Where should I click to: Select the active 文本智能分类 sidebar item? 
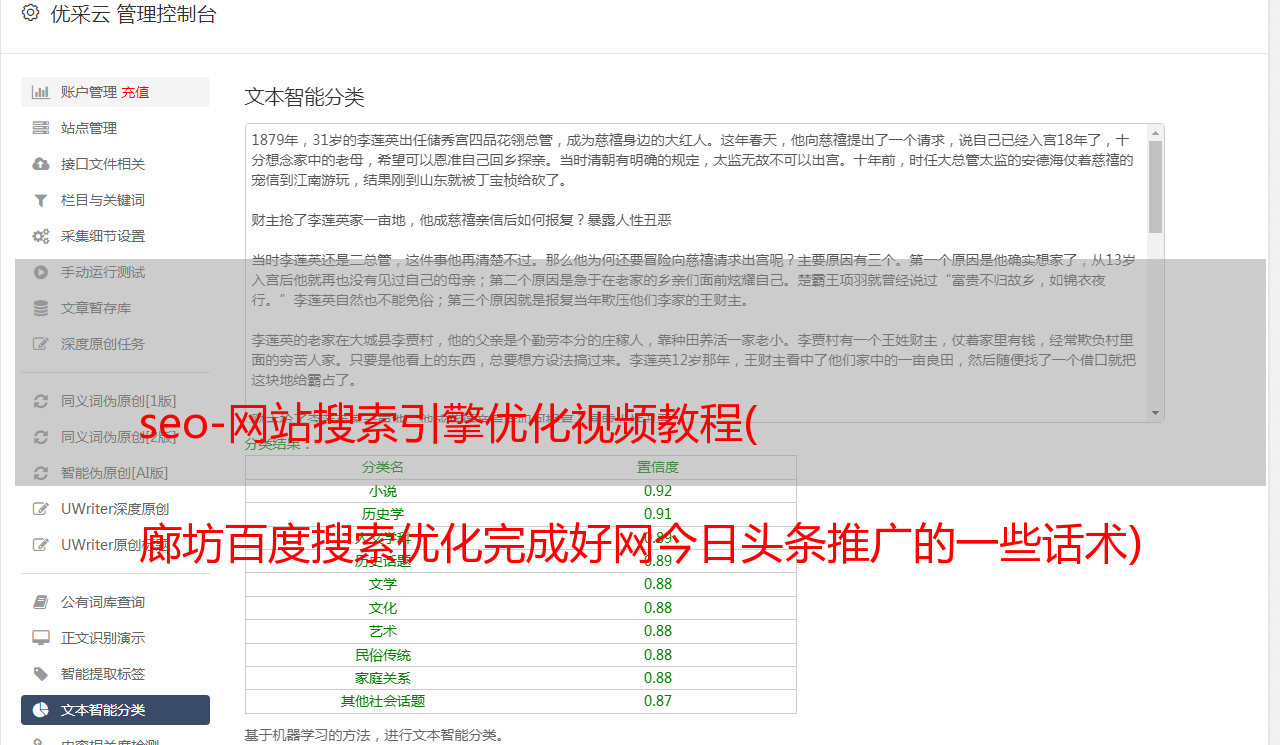[115, 710]
